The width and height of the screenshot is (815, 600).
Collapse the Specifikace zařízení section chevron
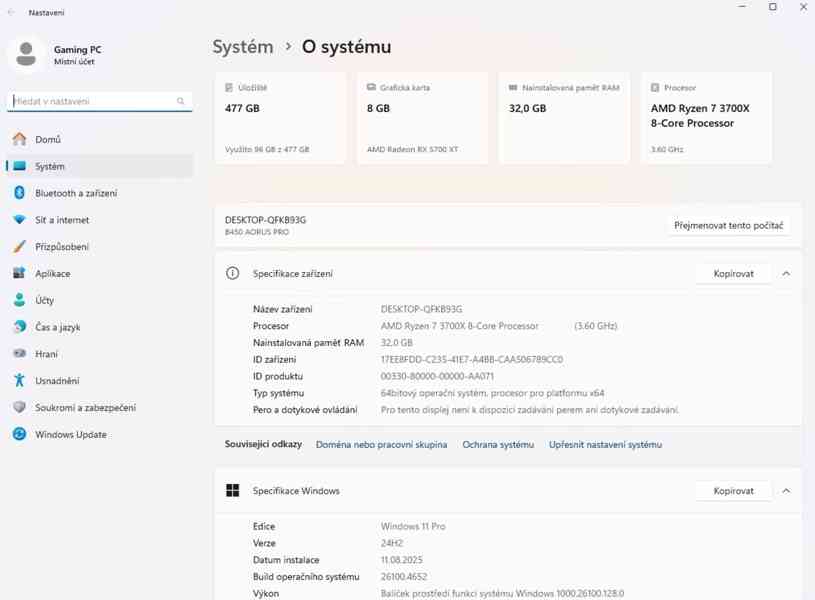786,273
